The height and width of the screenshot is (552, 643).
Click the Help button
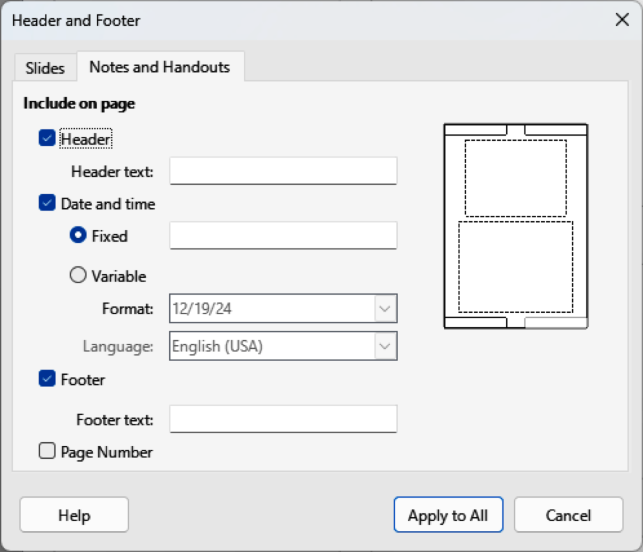click(74, 515)
